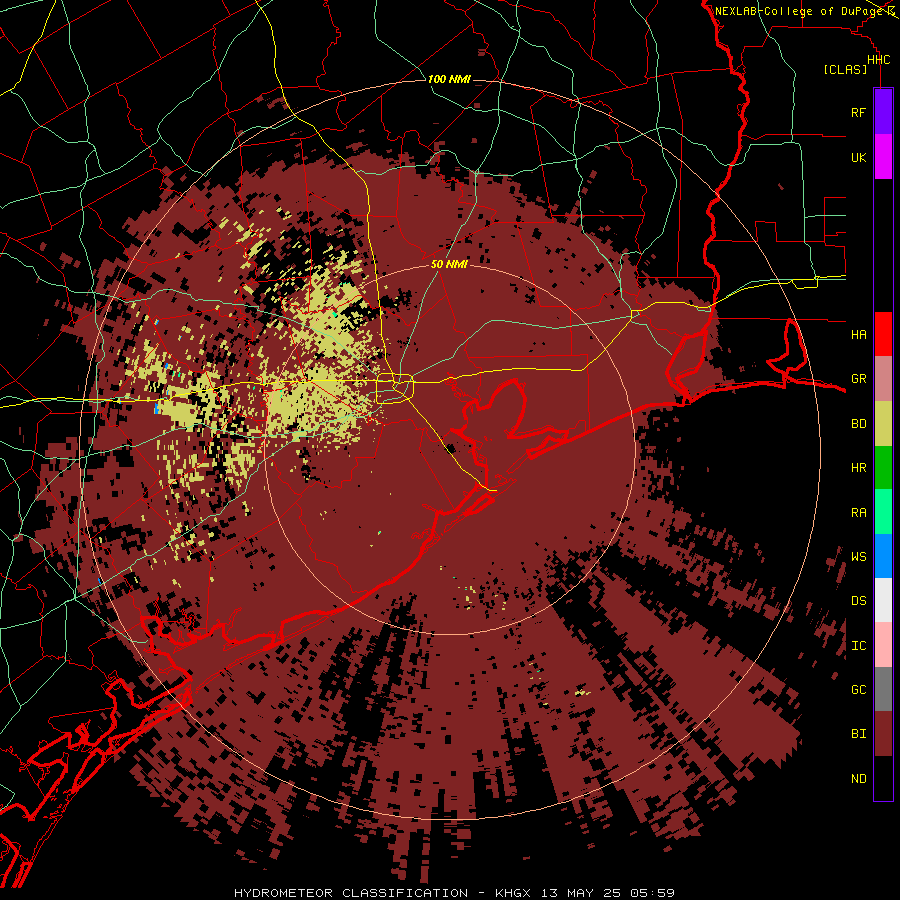Select the BD yellow legend swatch
The height and width of the screenshot is (900, 900).
pyautogui.click(x=883, y=424)
